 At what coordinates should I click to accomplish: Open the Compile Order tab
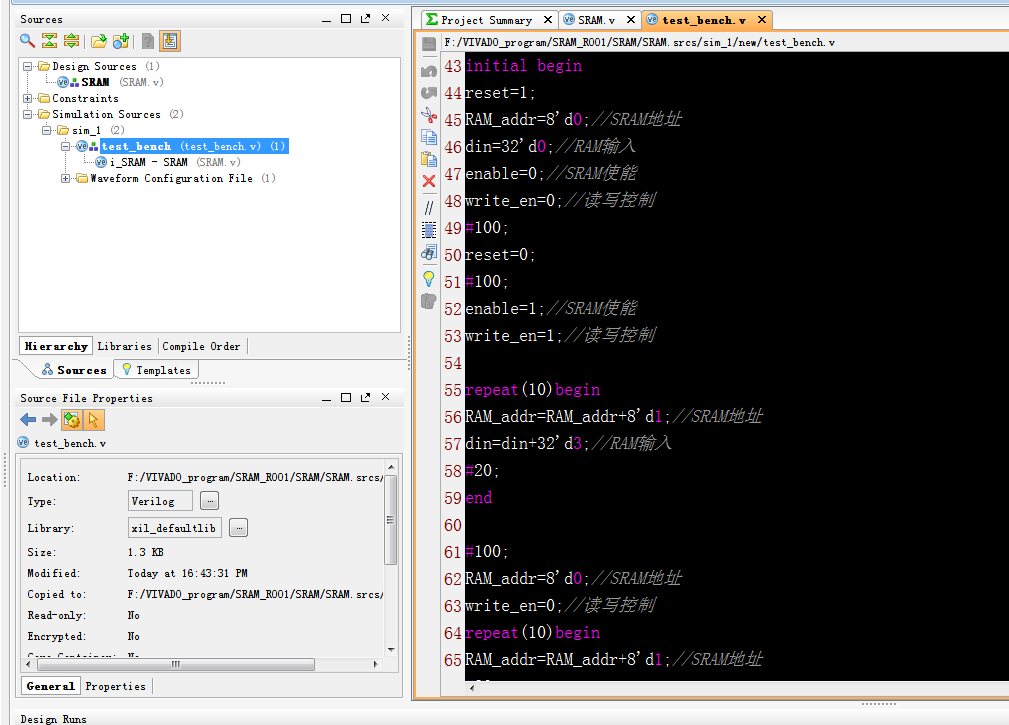[x=200, y=346]
